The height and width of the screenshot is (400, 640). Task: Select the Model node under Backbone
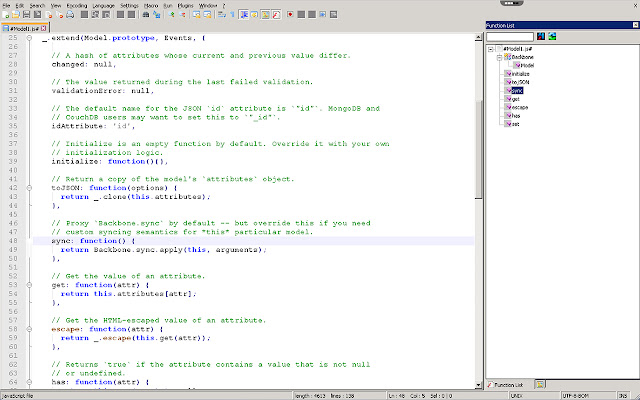pos(527,65)
